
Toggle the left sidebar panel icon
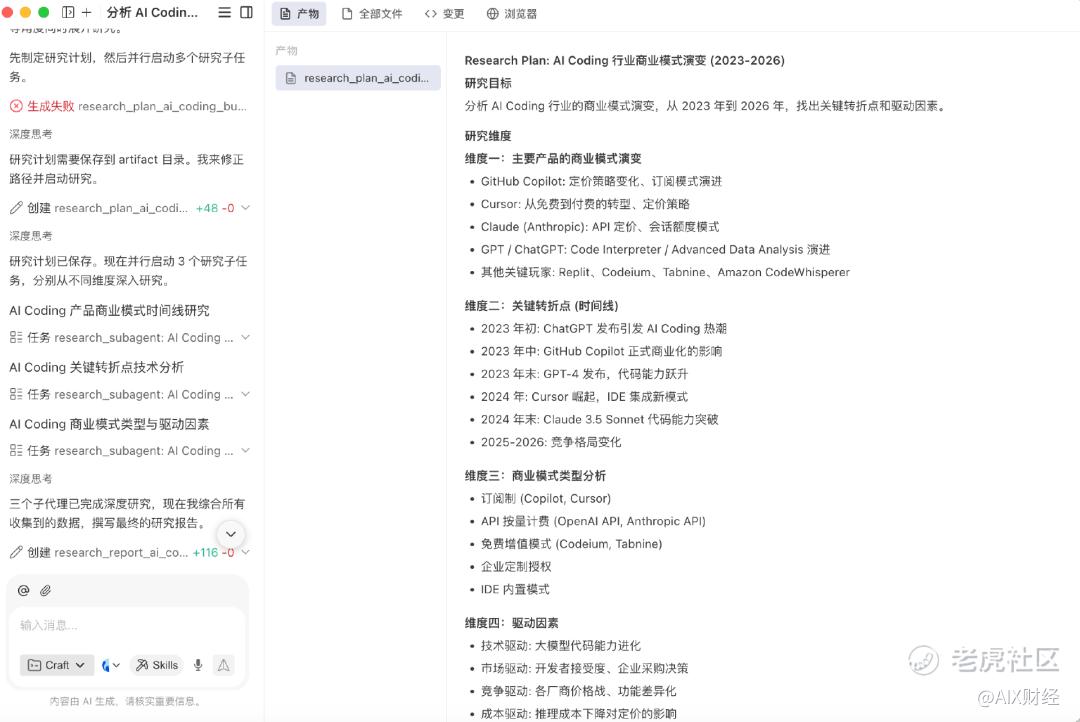pos(68,13)
